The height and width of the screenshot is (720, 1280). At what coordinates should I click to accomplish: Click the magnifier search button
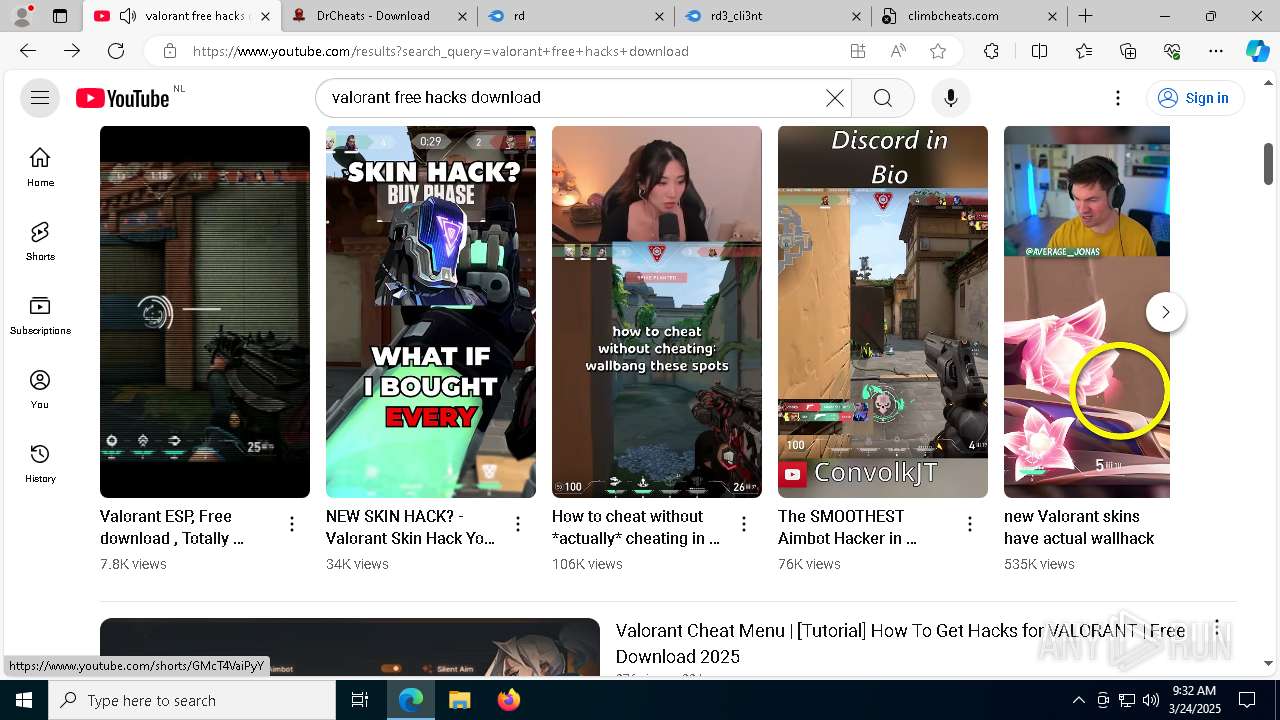click(x=882, y=98)
